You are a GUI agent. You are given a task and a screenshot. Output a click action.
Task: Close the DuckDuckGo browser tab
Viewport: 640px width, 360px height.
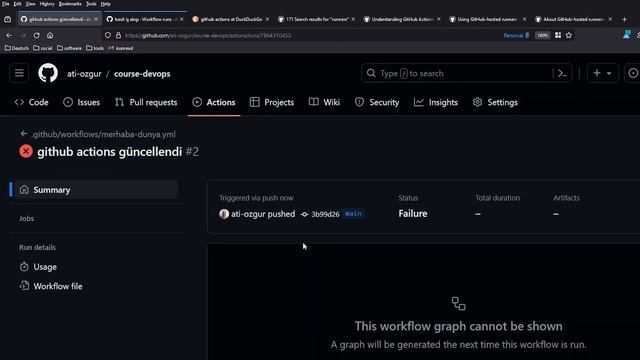coord(267,19)
